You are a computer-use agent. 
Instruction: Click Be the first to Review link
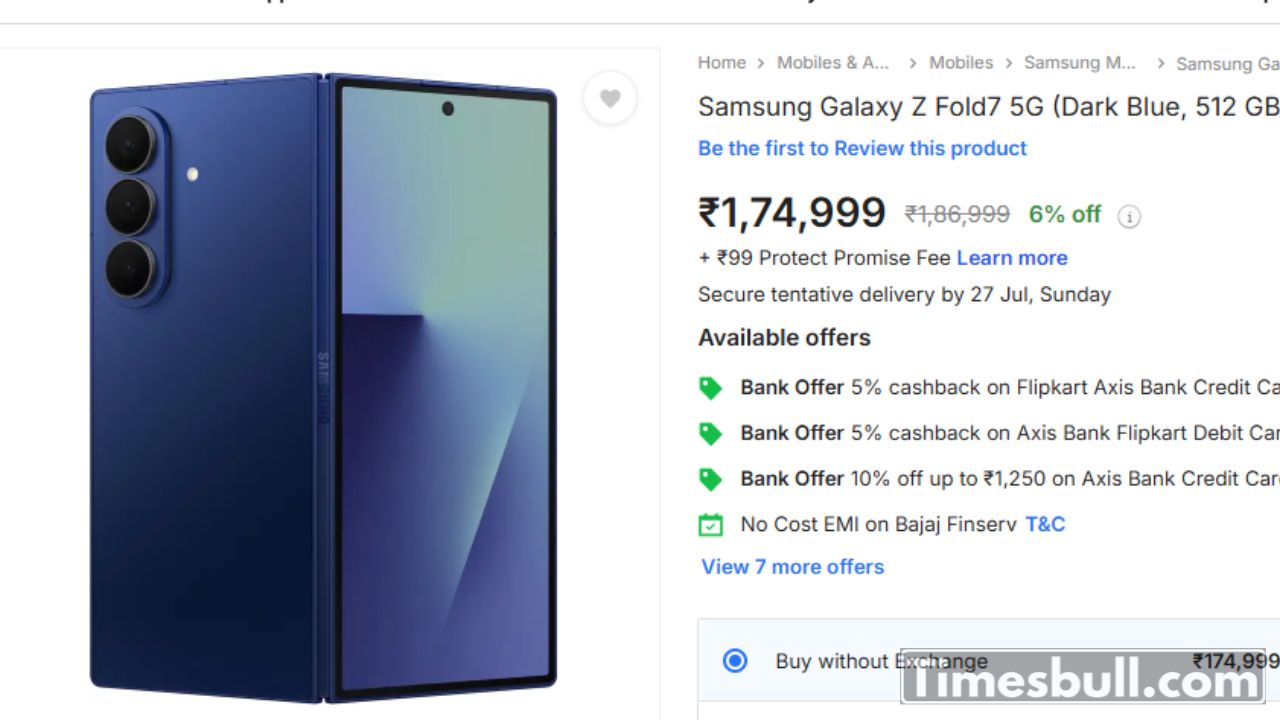(862, 148)
